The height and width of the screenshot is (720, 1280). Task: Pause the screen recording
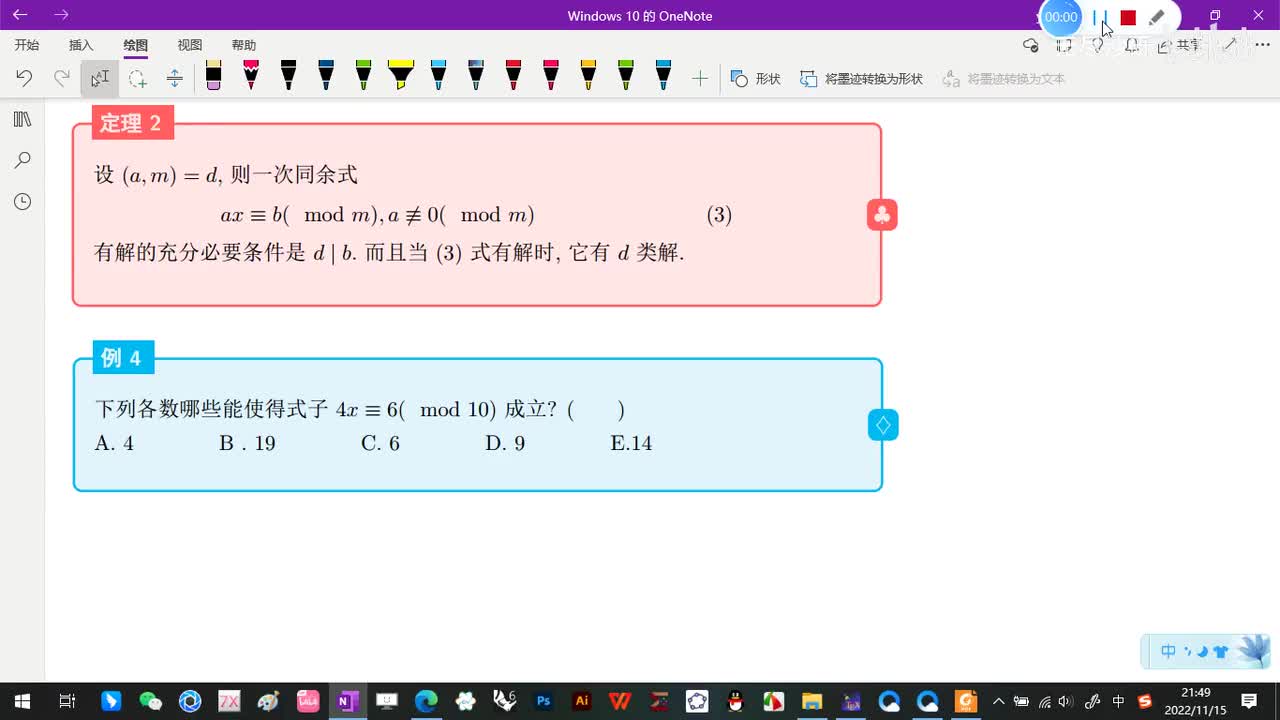1100,17
